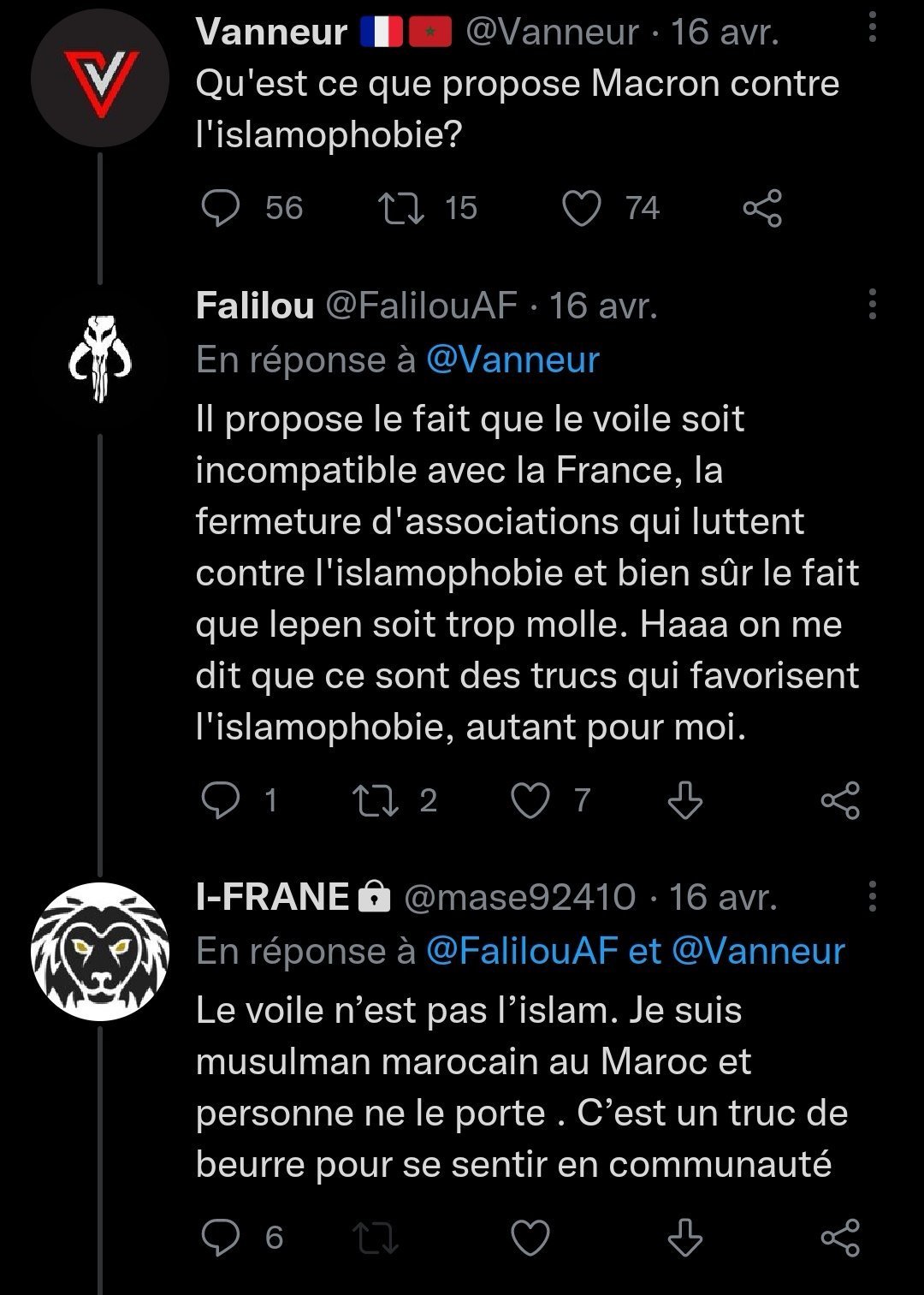This screenshot has height=1295, width=924.
Task: Open more options on I-FRANE's tweet
Action: click(x=872, y=895)
